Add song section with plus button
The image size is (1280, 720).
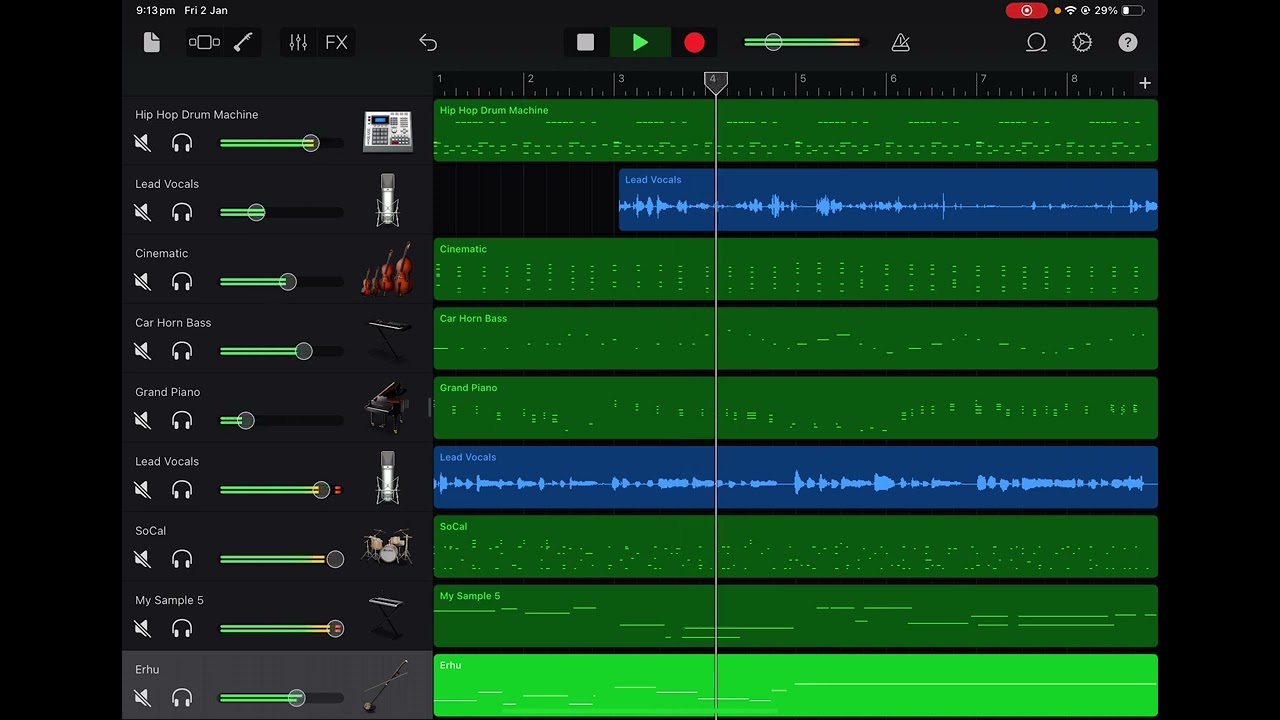(1145, 83)
